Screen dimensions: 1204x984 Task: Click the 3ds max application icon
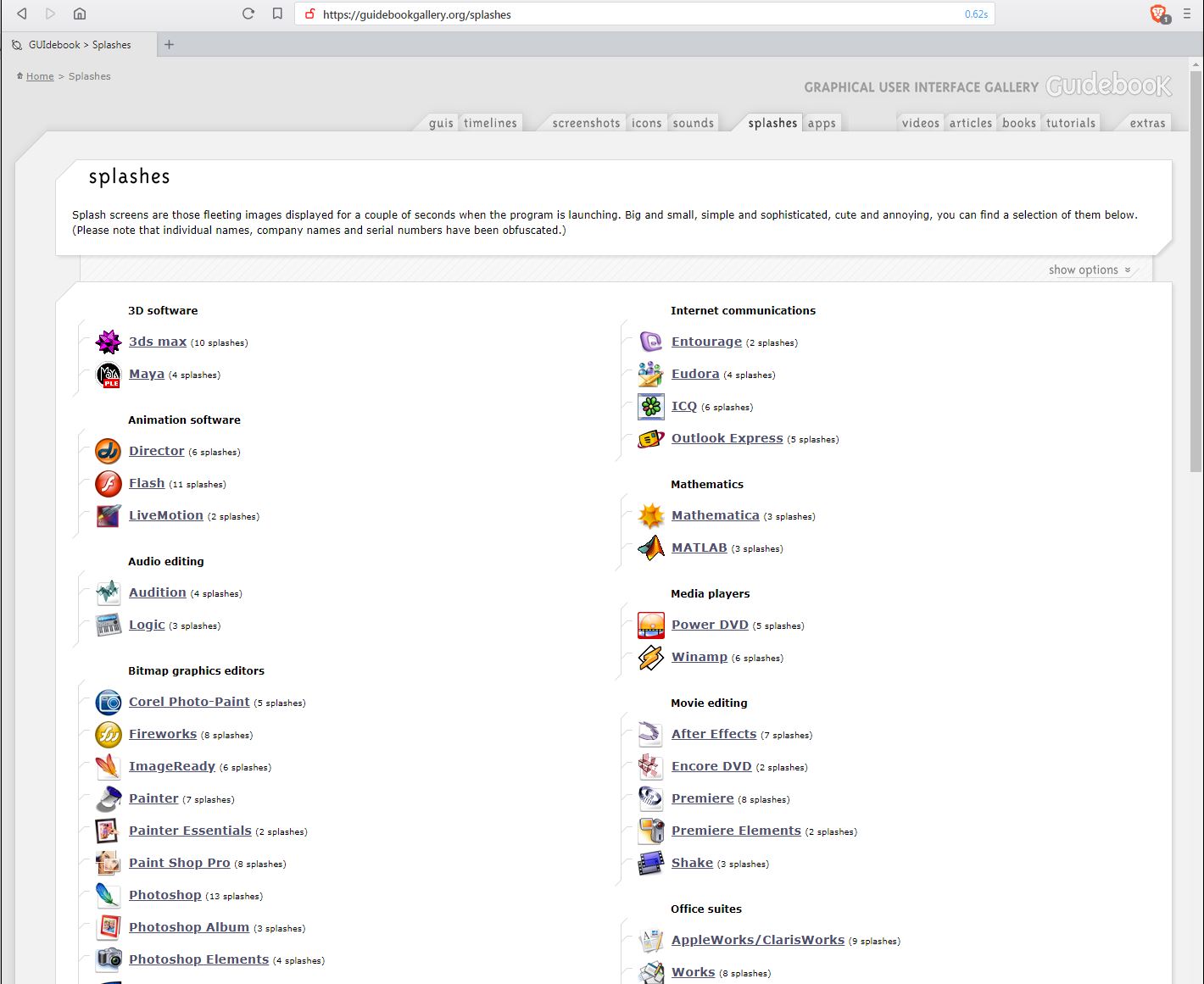pos(109,342)
